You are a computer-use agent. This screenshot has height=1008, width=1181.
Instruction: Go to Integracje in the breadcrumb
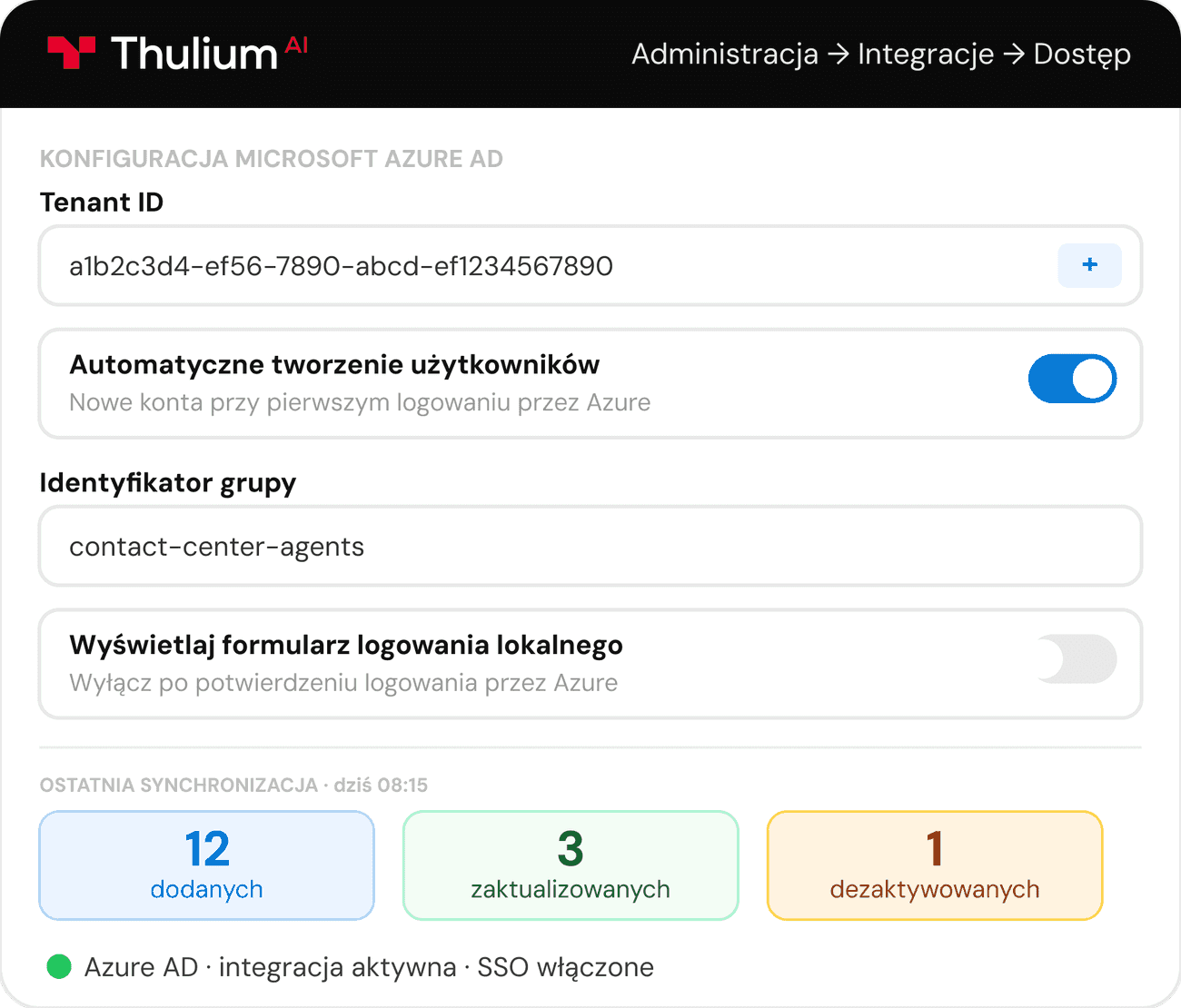pyautogui.click(x=926, y=54)
